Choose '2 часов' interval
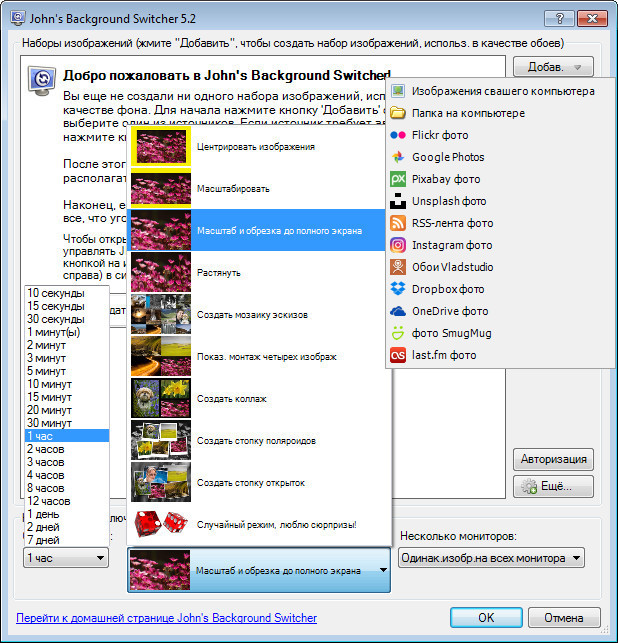Image resolution: width=618 pixels, height=643 pixels. (67, 449)
